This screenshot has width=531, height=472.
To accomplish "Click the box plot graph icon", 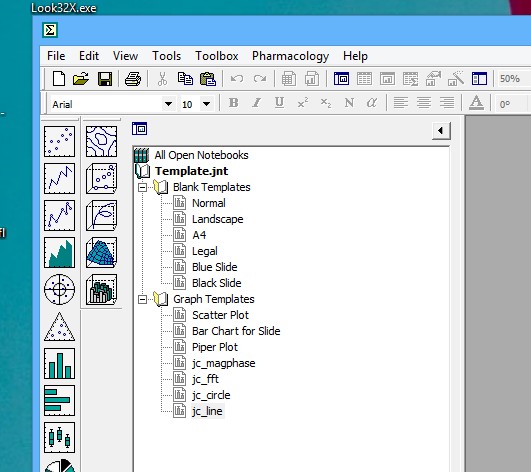I will (x=59, y=437).
